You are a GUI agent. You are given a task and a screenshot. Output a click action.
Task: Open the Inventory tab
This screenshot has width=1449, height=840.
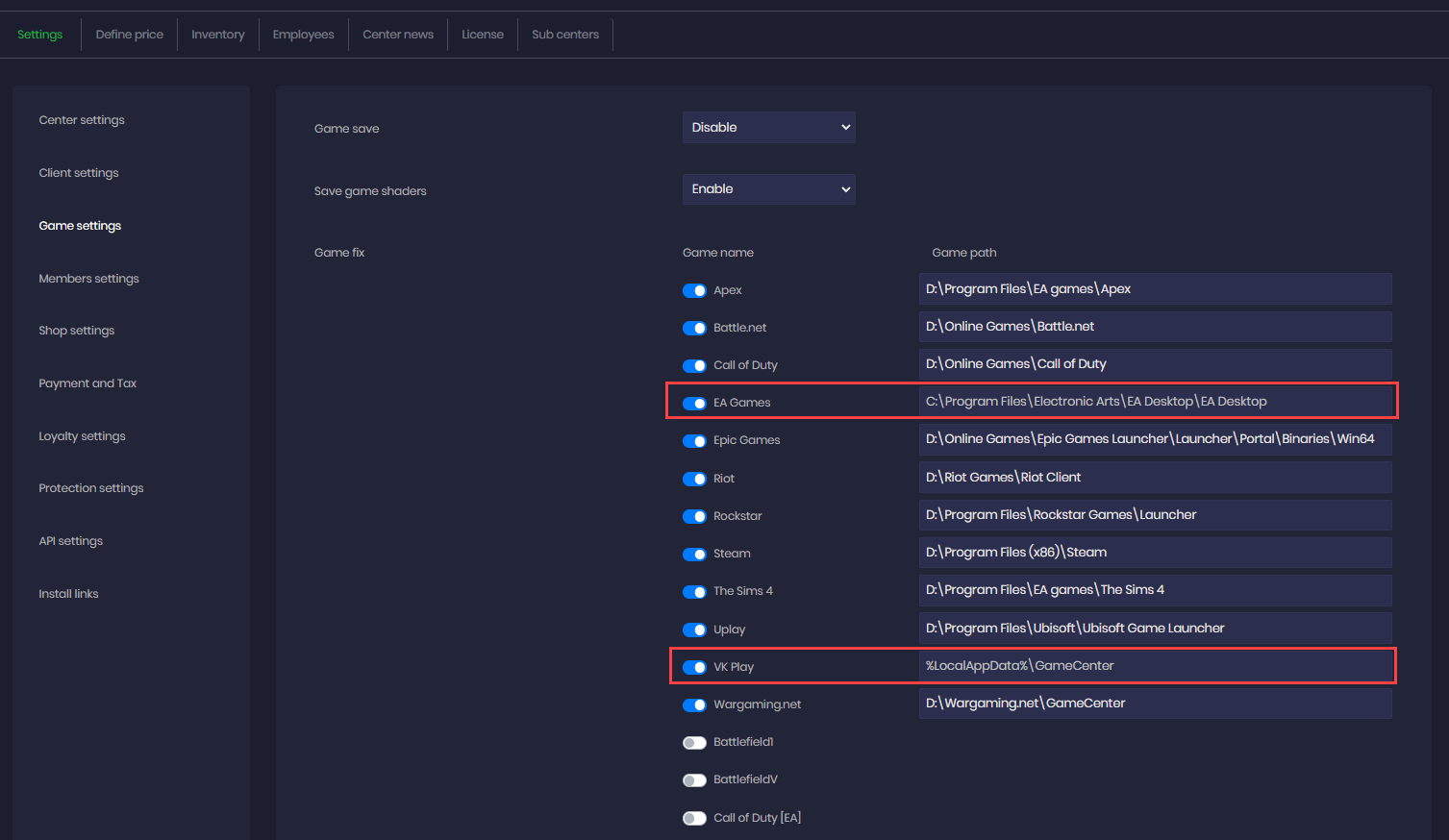pos(218,35)
